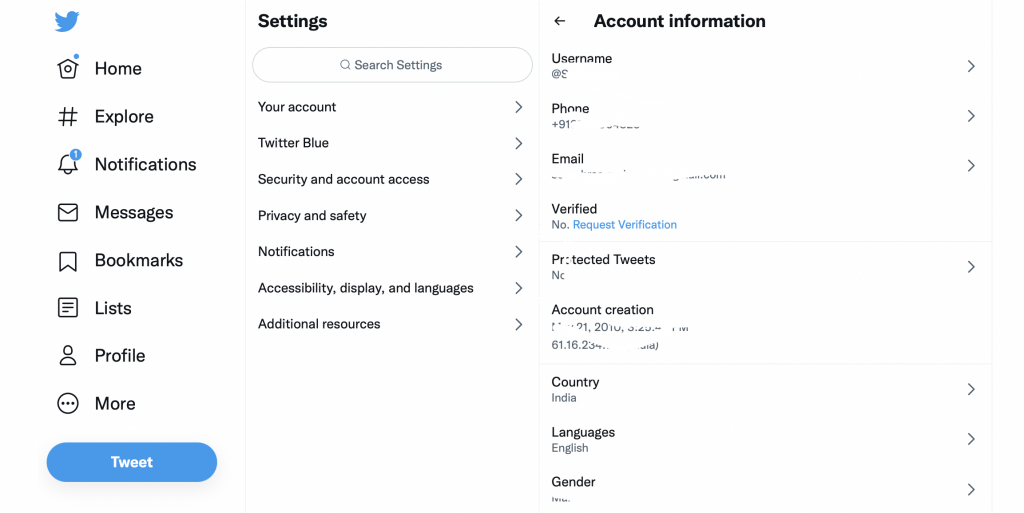1024x513 pixels.
Task: Open the Lists icon
Action: coord(68,308)
